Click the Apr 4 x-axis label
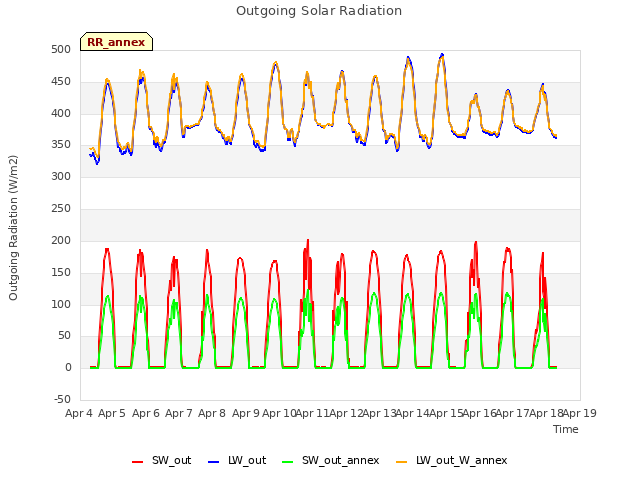Image resolution: width=640 pixels, height=480 pixels. [79, 413]
